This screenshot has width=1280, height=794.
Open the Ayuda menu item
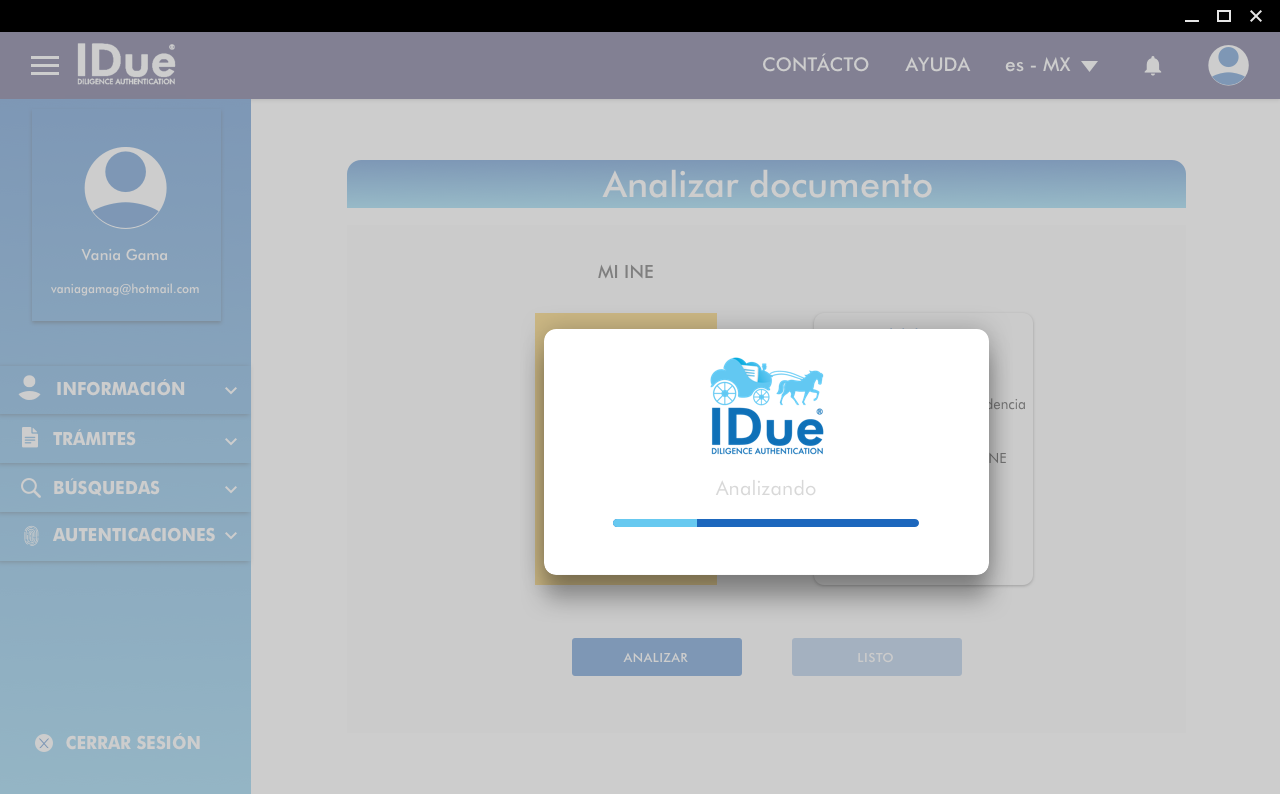pyautogui.click(x=937, y=65)
